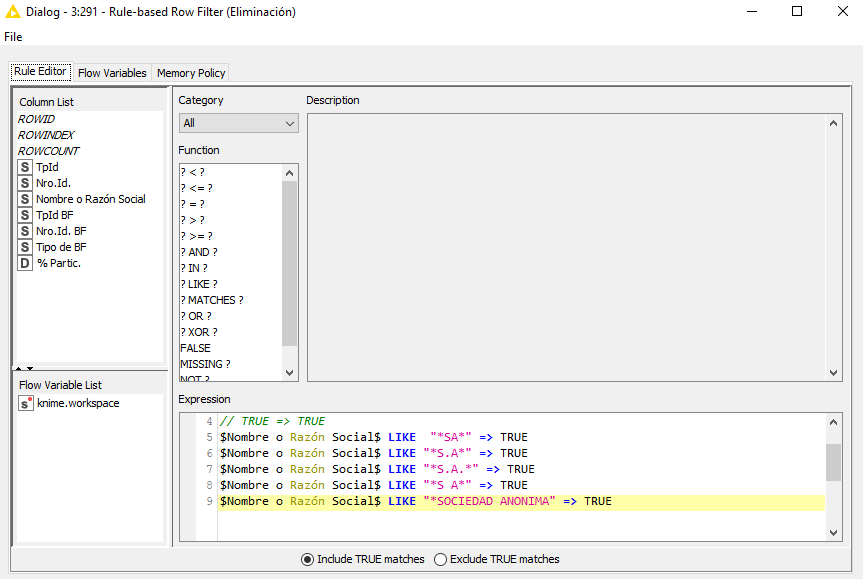Click line 9 in the Expression editor
This screenshot has height=579, width=863.
[x=415, y=501]
